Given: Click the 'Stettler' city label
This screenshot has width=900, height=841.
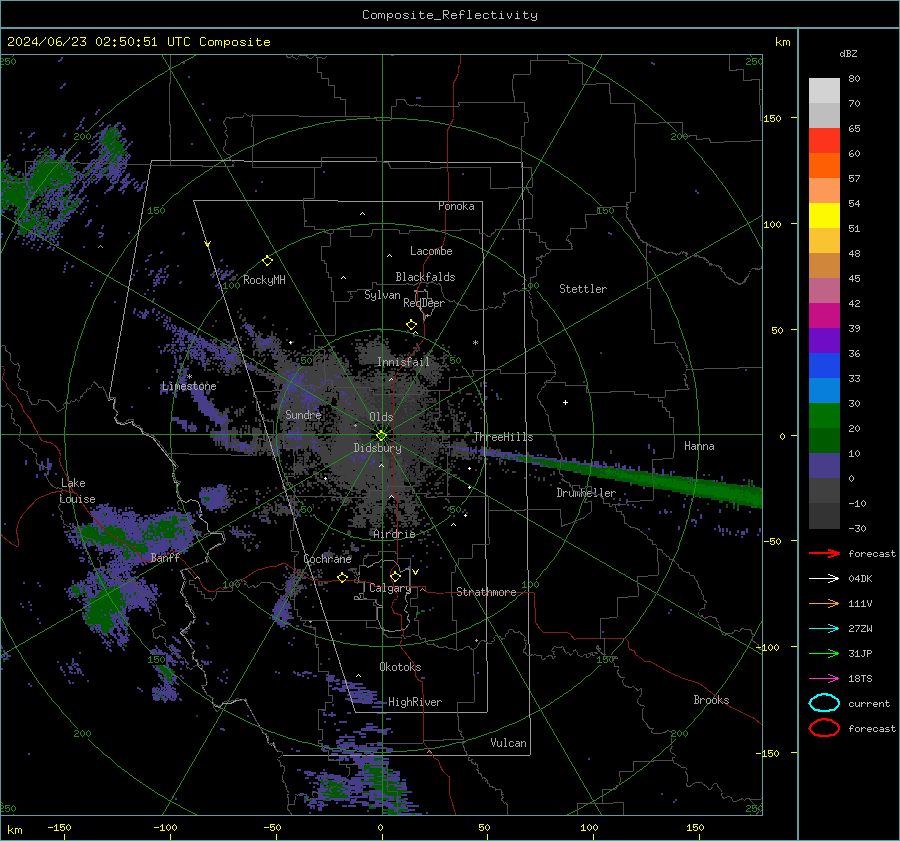Looking at the screenshot, I should point(583,289).
